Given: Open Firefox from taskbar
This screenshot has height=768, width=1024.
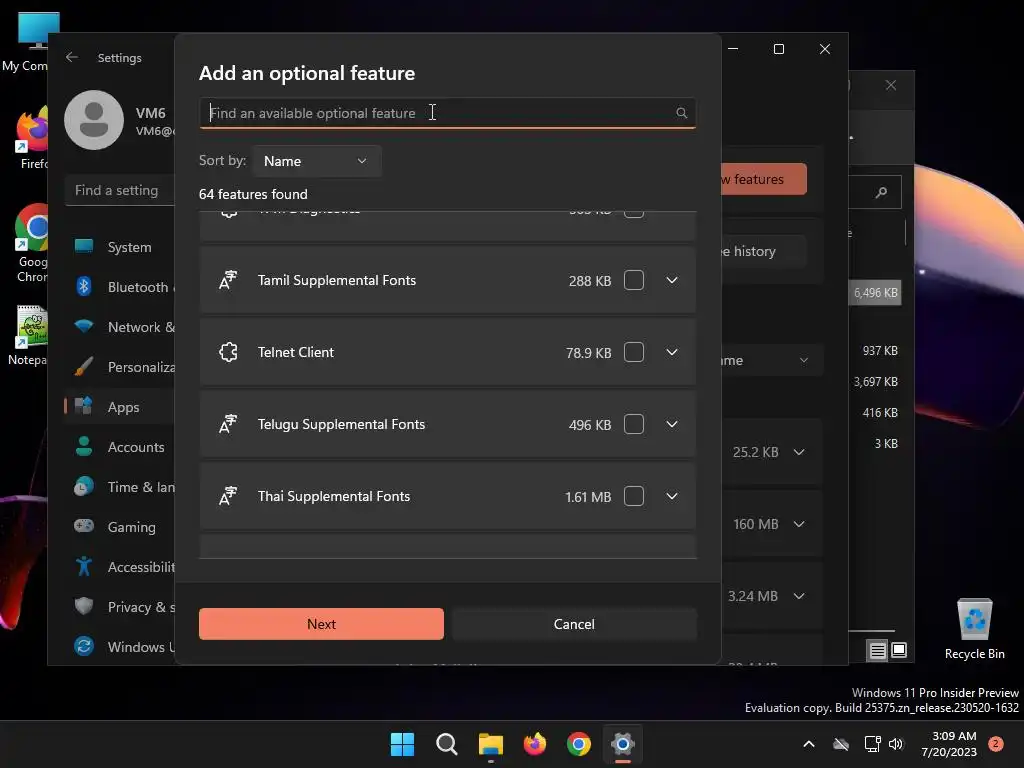Looking at the screenshot, I should coord(535,744).
